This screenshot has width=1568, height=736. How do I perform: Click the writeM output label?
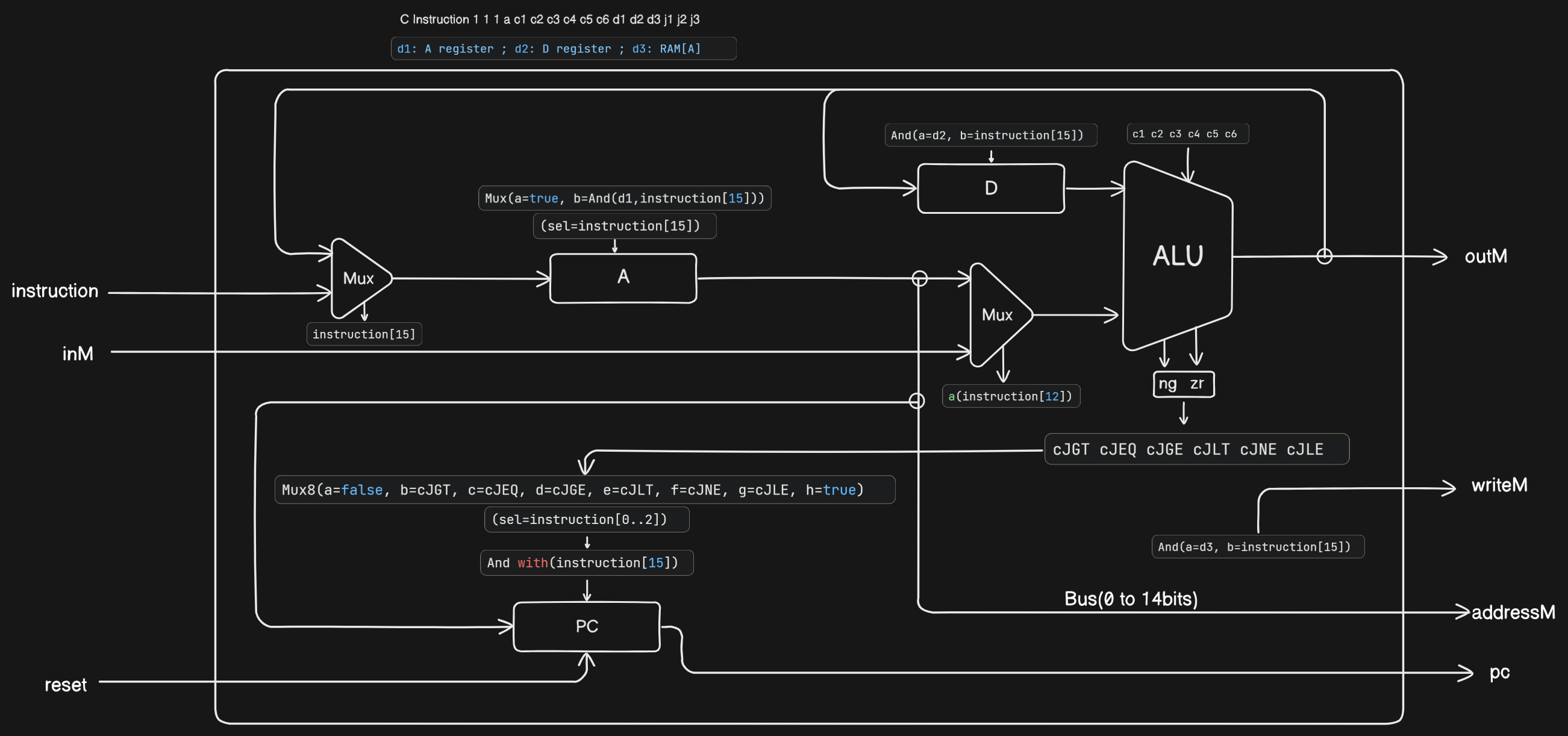pos(1499,485)
